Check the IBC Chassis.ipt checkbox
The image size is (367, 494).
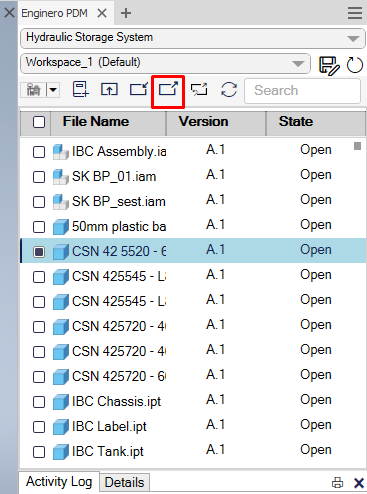[39, 402]
